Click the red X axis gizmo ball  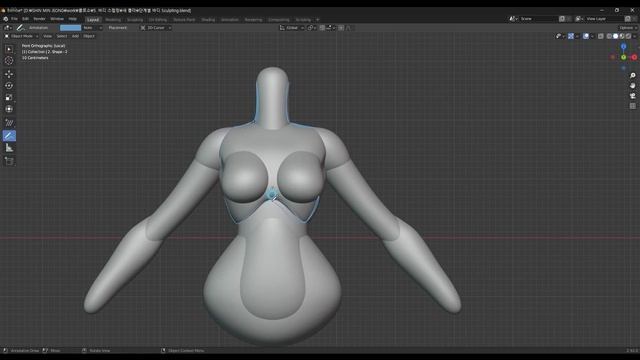(x=634, y=57)
